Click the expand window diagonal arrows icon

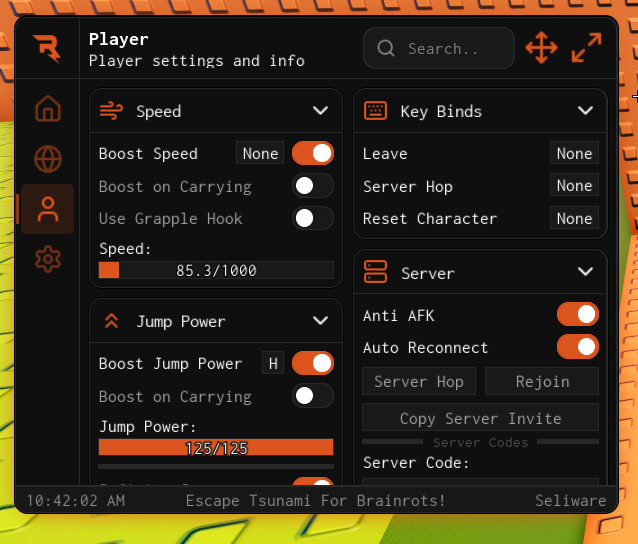pos(586,48)
